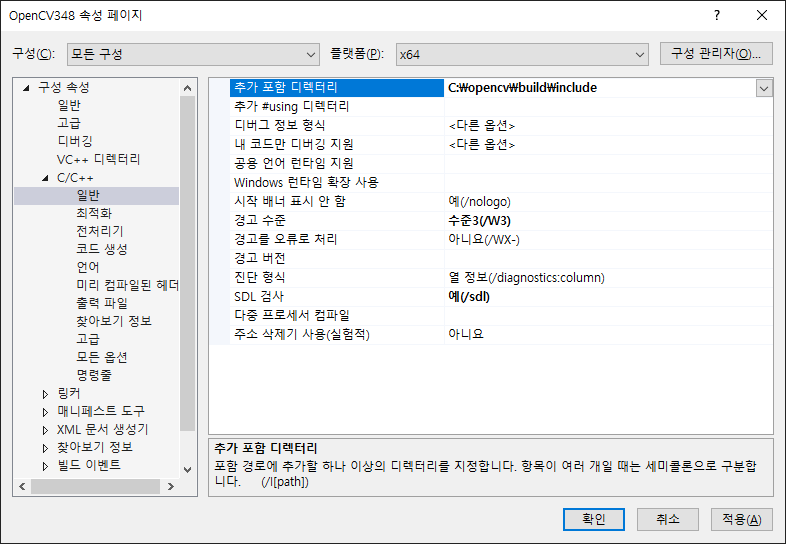Click the tree horizontal scroll-left arrow

coord(22,486)
